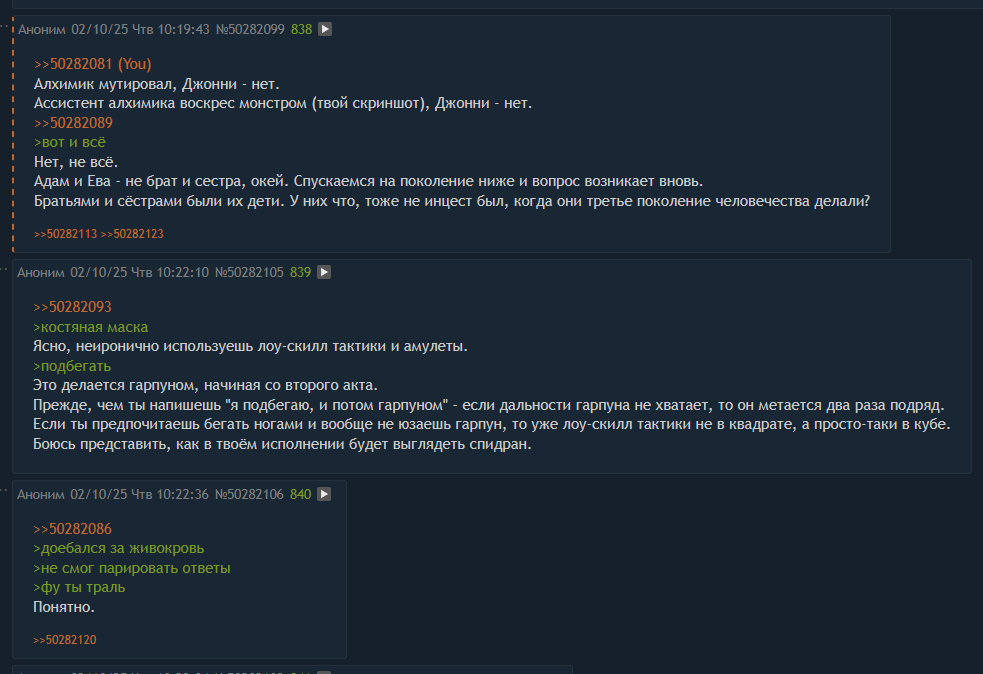The height and width of the screenshot is (674, 983).
Task: Click the dotted hide marker beside post 840
Action: tap(4, 492)
